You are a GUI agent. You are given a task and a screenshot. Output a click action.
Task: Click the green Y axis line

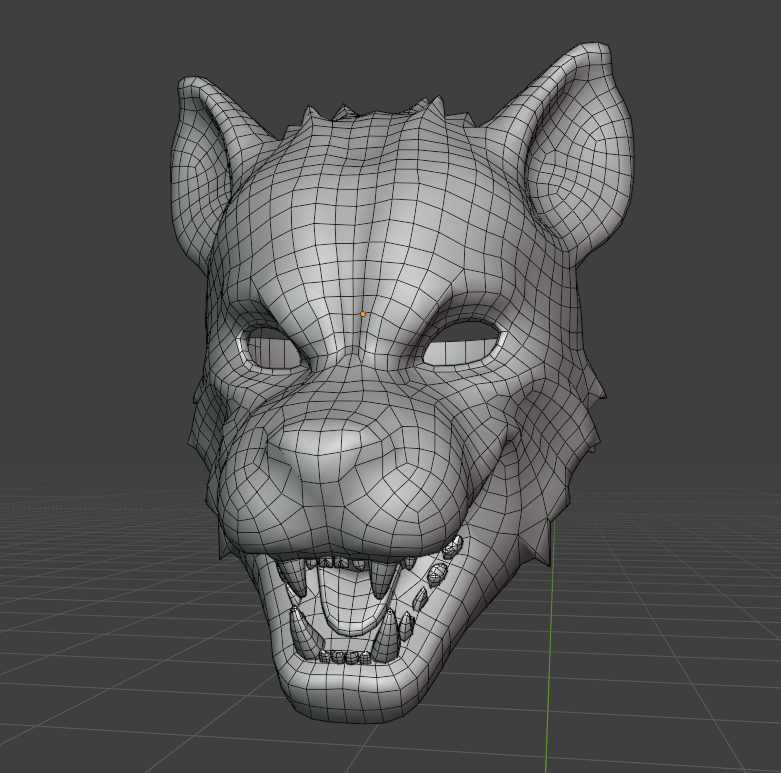click(x=550, y=645)
